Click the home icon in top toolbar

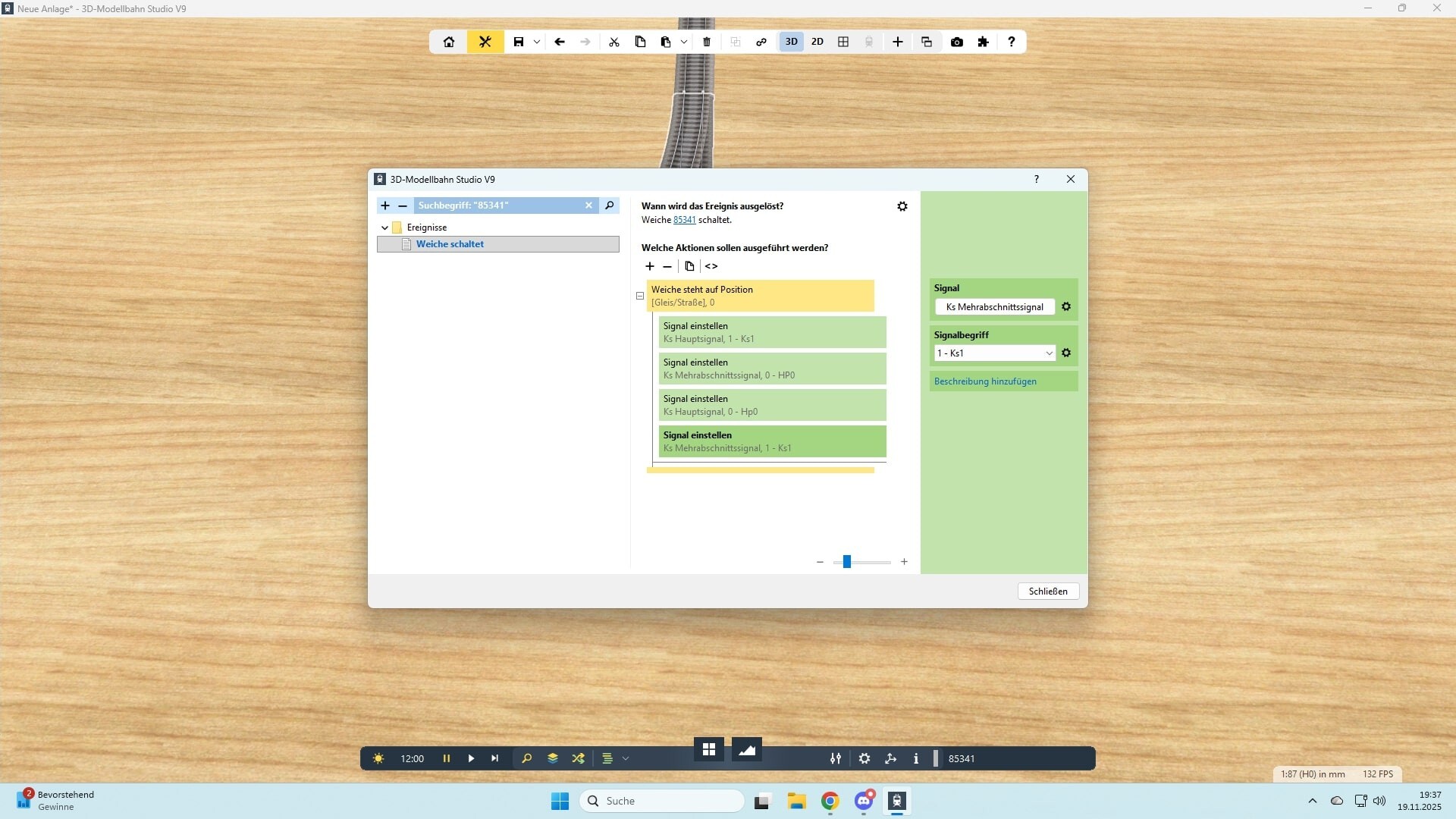coord(449,42)
